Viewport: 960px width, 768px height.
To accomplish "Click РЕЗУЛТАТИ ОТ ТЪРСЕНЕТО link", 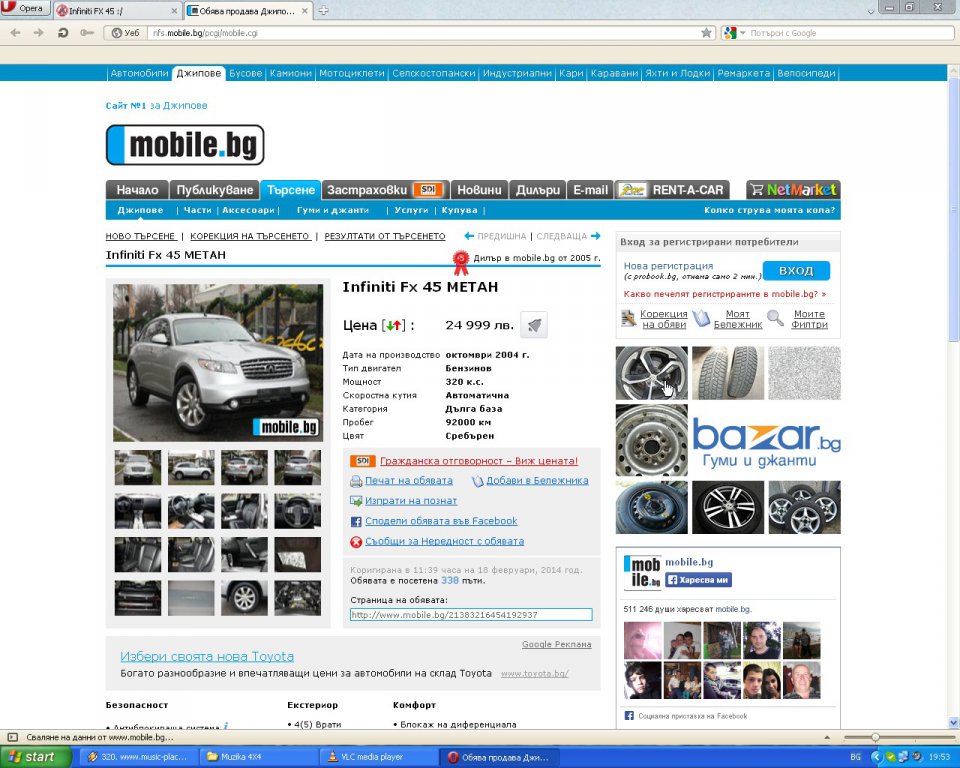I will (384, 236).
